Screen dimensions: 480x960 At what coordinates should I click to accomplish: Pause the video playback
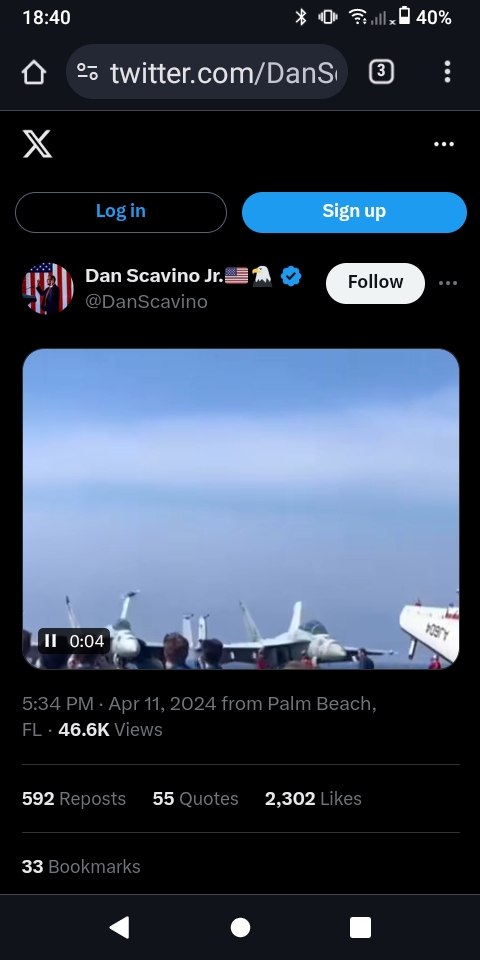click(51, 641)
